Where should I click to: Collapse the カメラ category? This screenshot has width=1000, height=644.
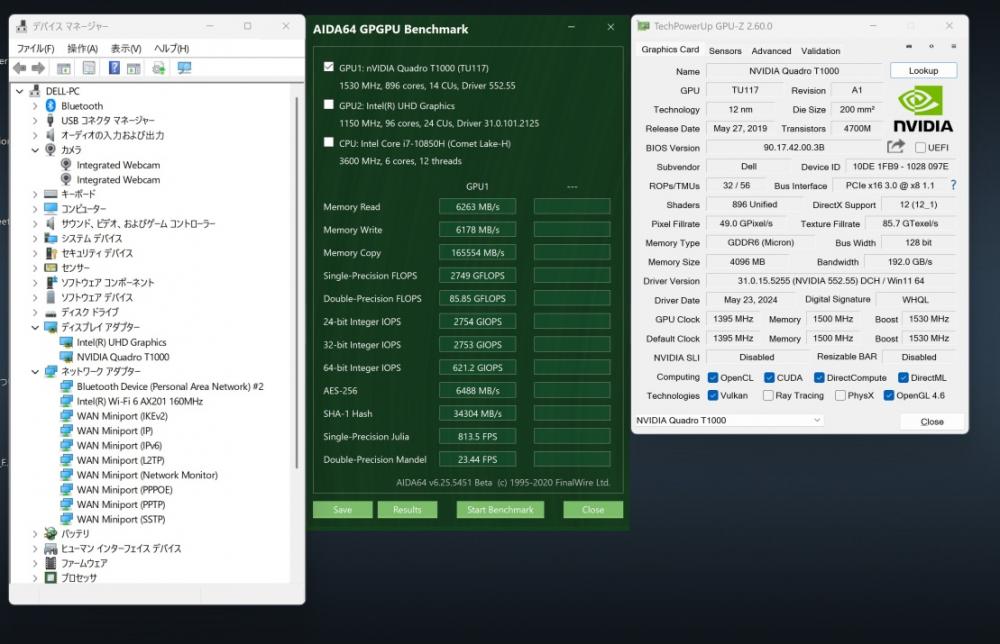[x=35, y=150]
